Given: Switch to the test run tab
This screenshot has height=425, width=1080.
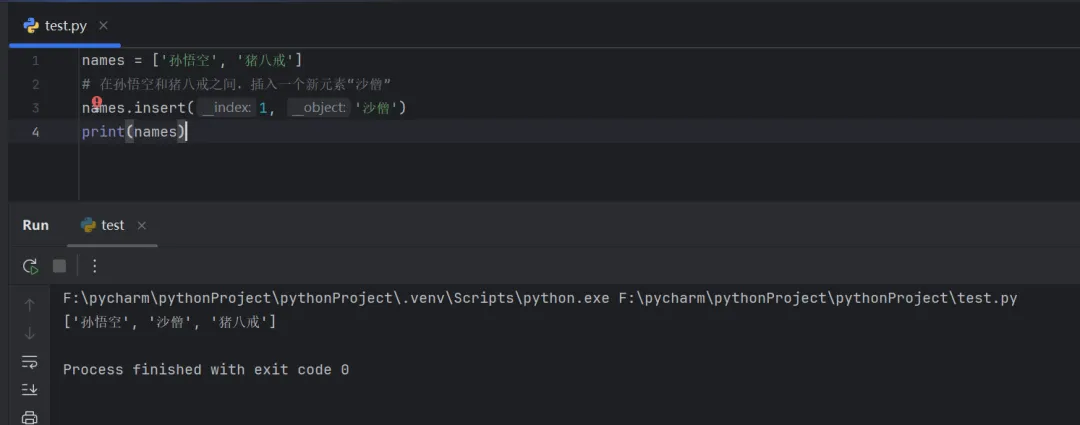Looking at the screenshot, I should click(112, 225).
